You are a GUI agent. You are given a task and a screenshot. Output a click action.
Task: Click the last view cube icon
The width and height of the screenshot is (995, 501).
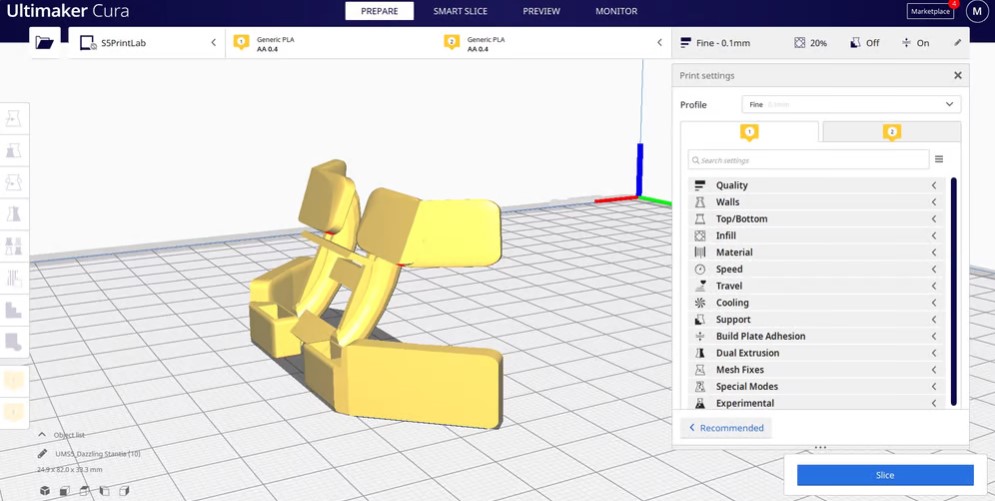point(124,490)
